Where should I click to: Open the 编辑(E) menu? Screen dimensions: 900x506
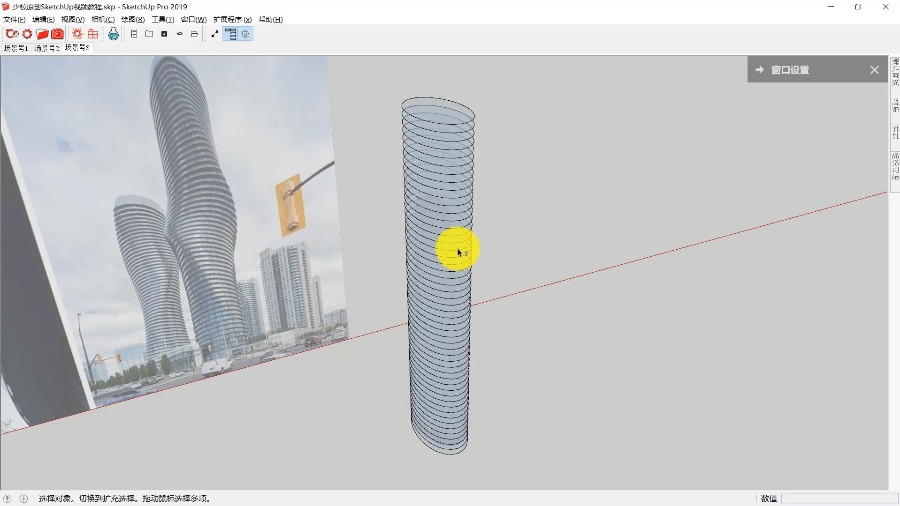(43, 20)
